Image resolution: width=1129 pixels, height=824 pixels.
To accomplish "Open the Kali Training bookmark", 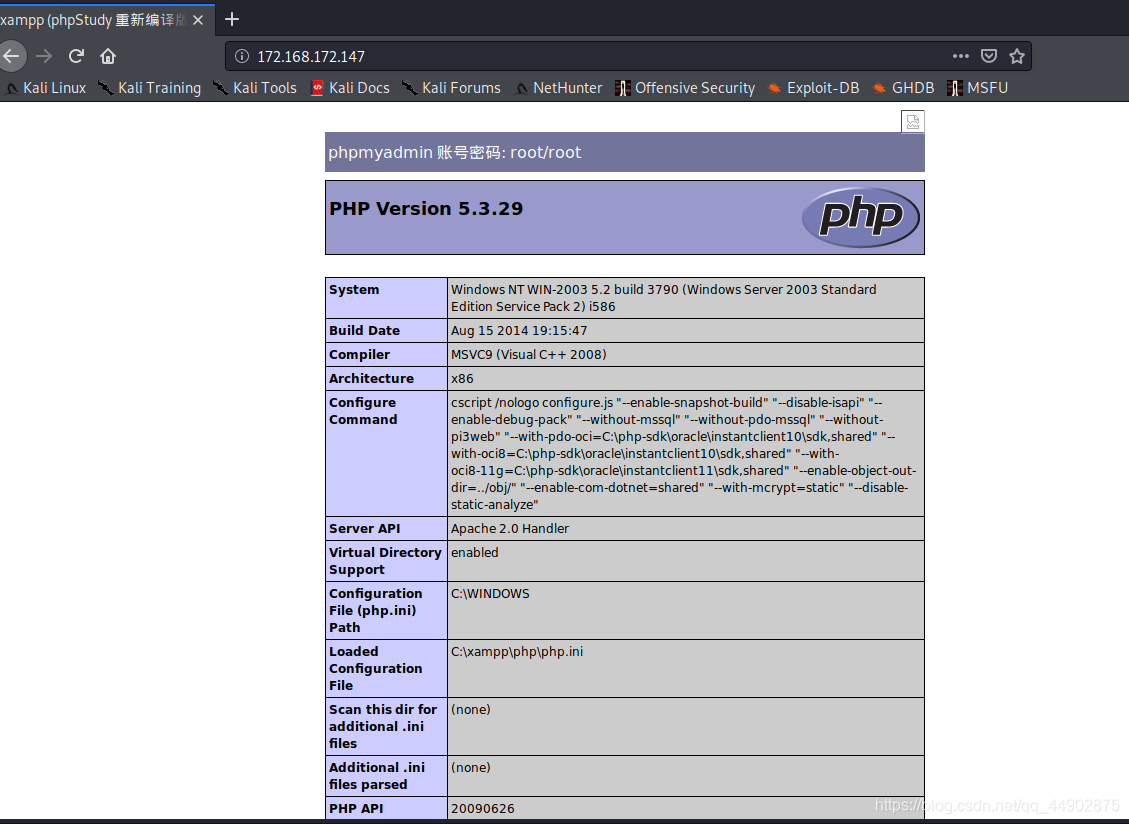I will click(x=150, y=88).
